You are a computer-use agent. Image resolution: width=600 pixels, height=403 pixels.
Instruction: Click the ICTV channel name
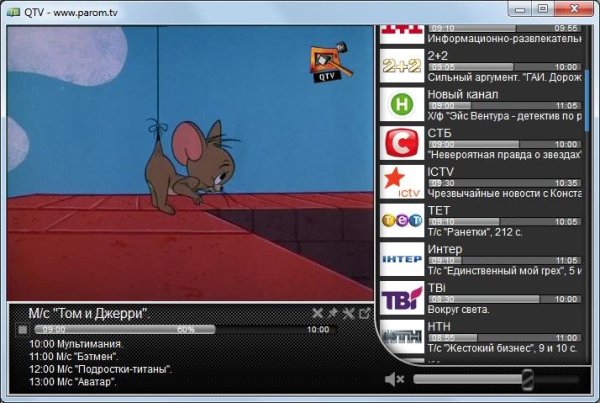[x=440, y=172]
